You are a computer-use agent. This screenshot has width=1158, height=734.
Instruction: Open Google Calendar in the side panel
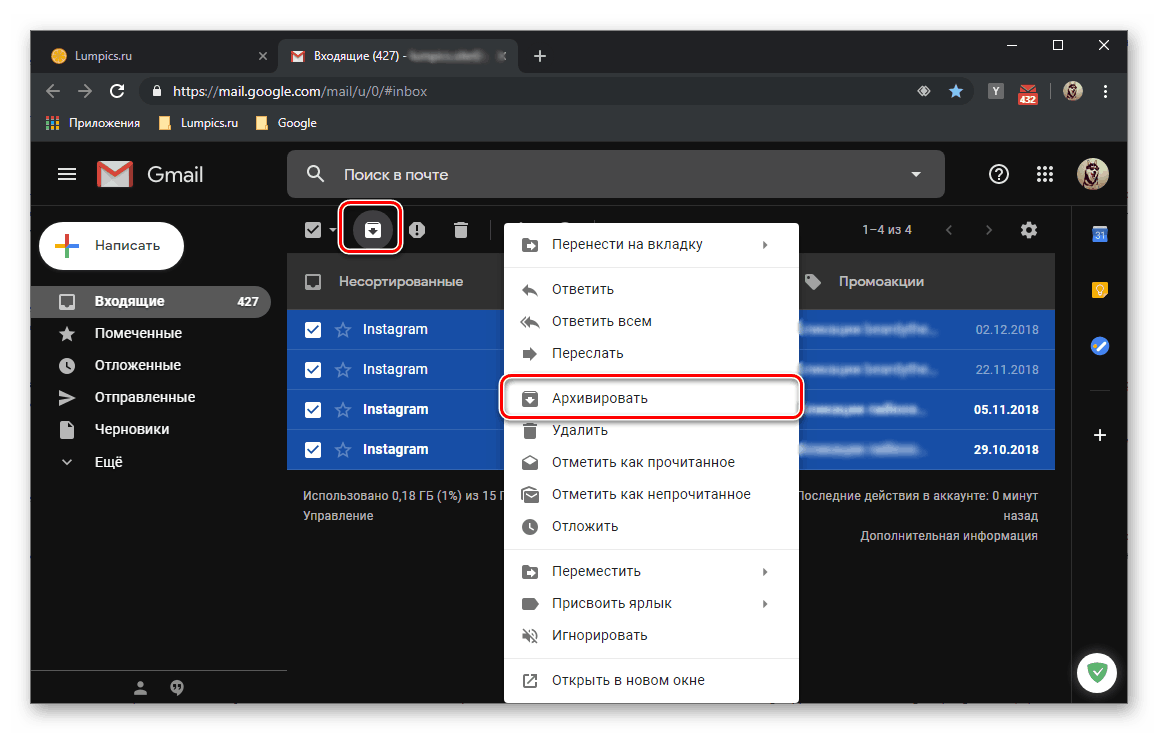(1099, 235)
